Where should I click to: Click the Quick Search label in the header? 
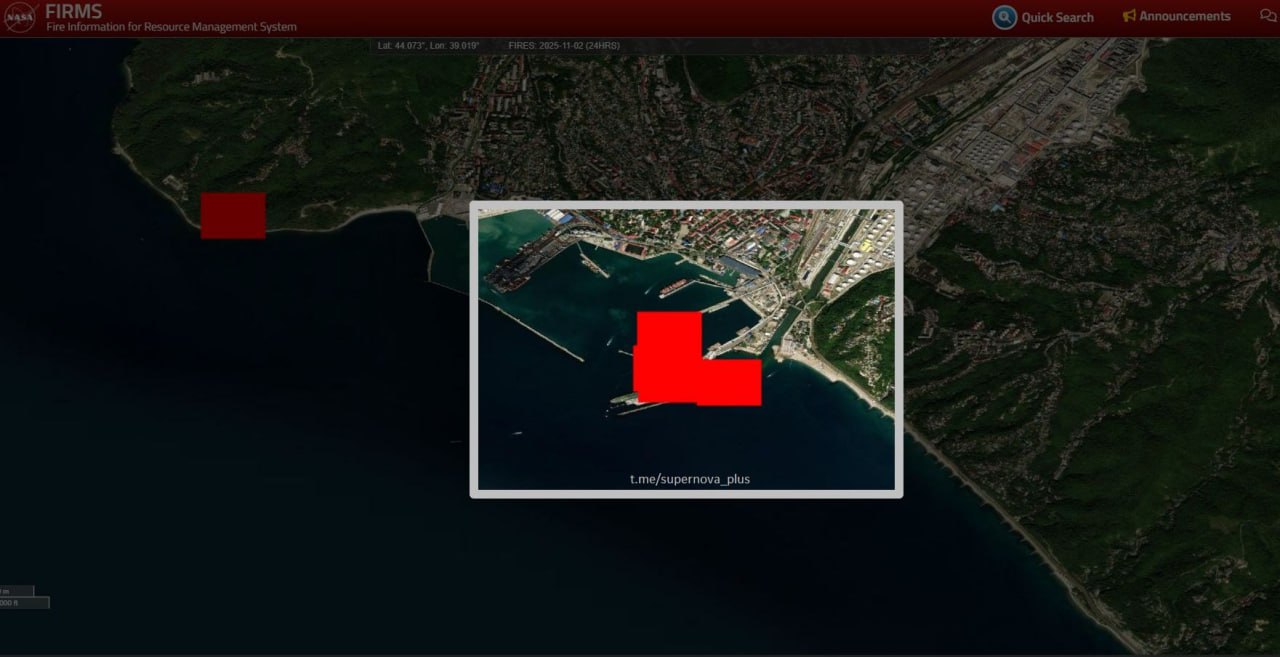1057,17
